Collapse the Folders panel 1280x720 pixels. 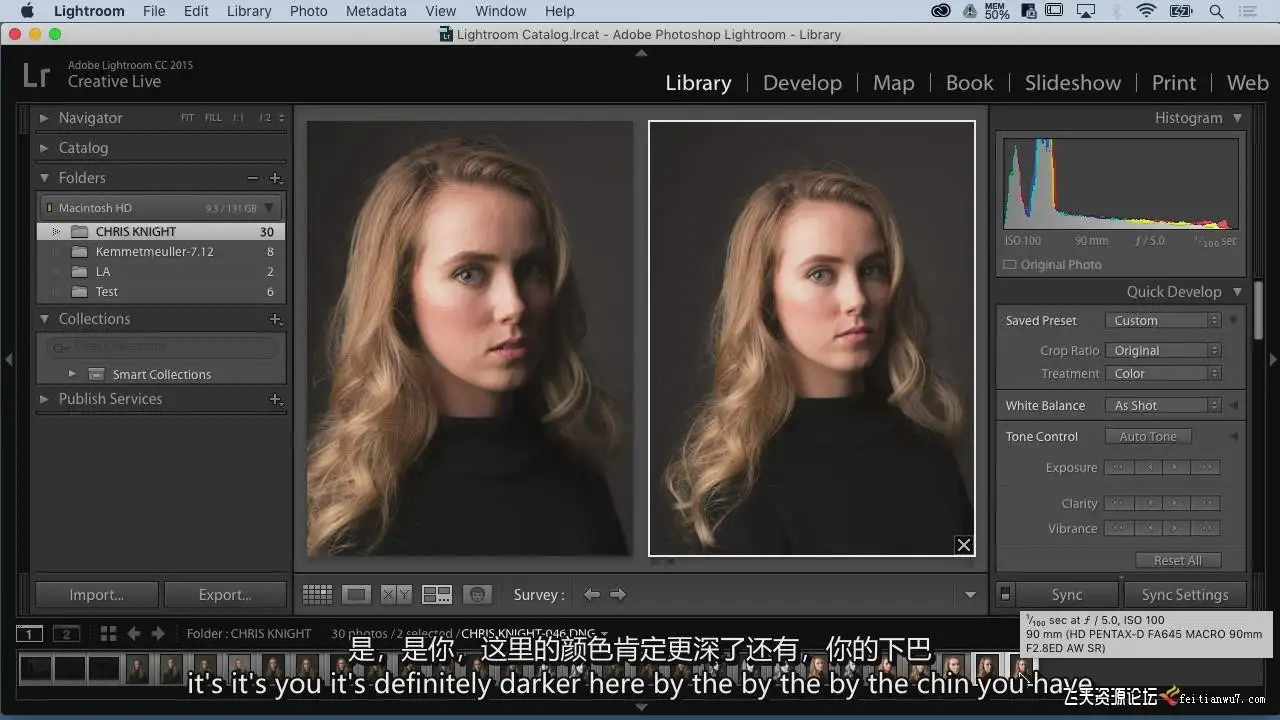click(x=44, y=178)
